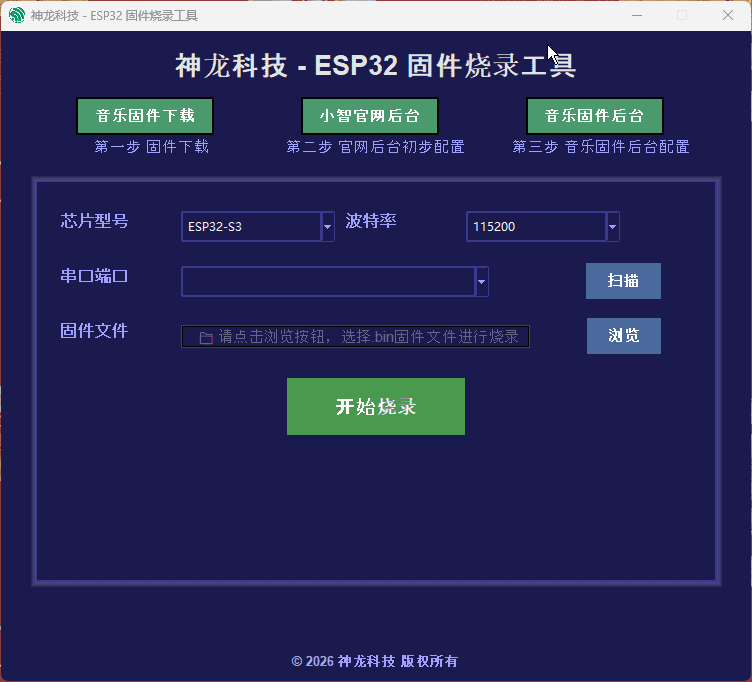Click the 串口端口 label
Viewport: 752px width, 682px height.
point(94,276)
